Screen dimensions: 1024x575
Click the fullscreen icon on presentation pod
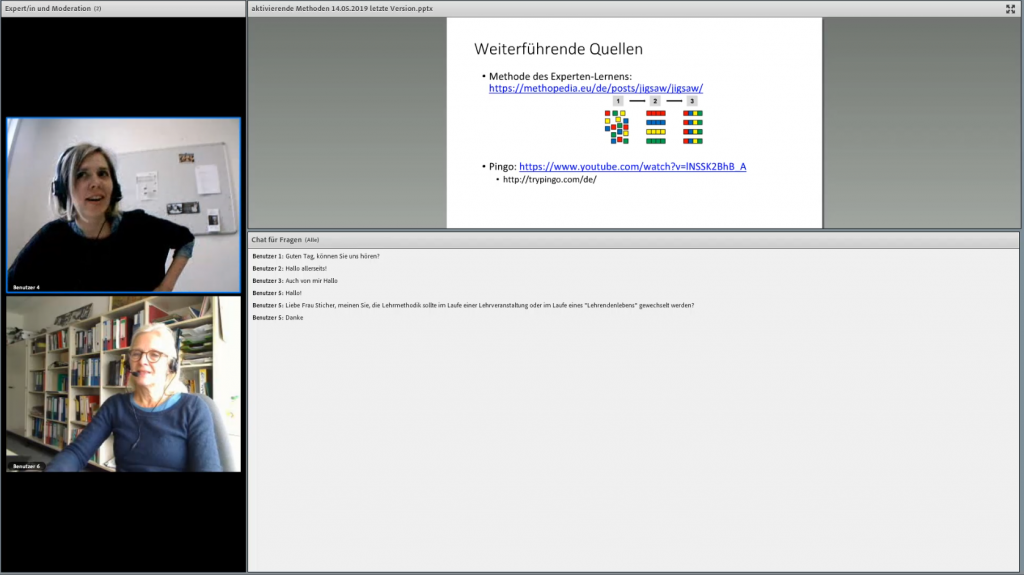click(1010, 9)
